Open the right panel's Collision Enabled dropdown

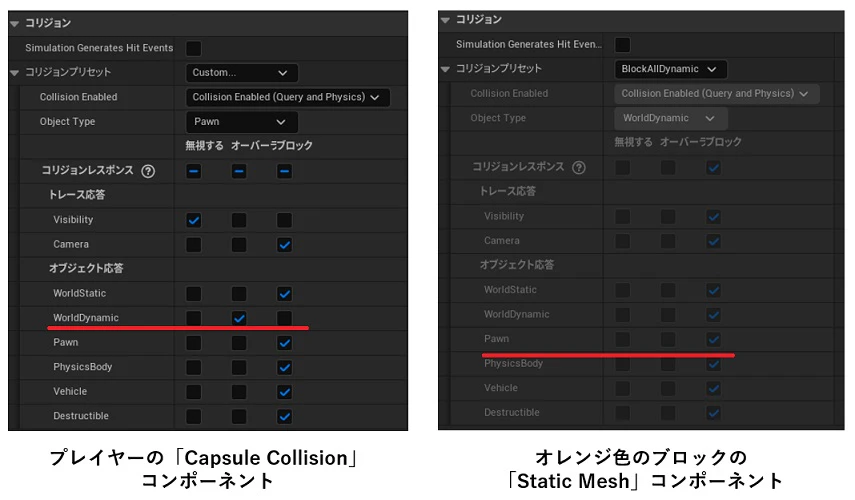pos(716,94)
